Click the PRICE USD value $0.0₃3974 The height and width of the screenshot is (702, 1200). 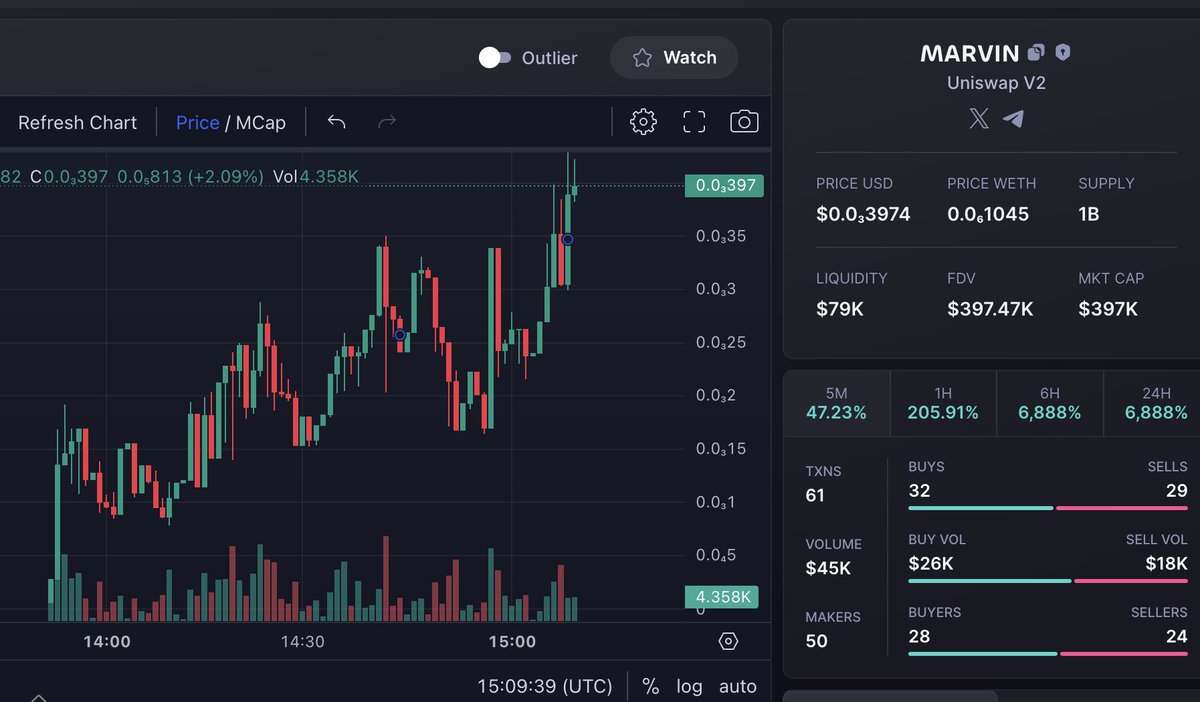coord(863,214)
